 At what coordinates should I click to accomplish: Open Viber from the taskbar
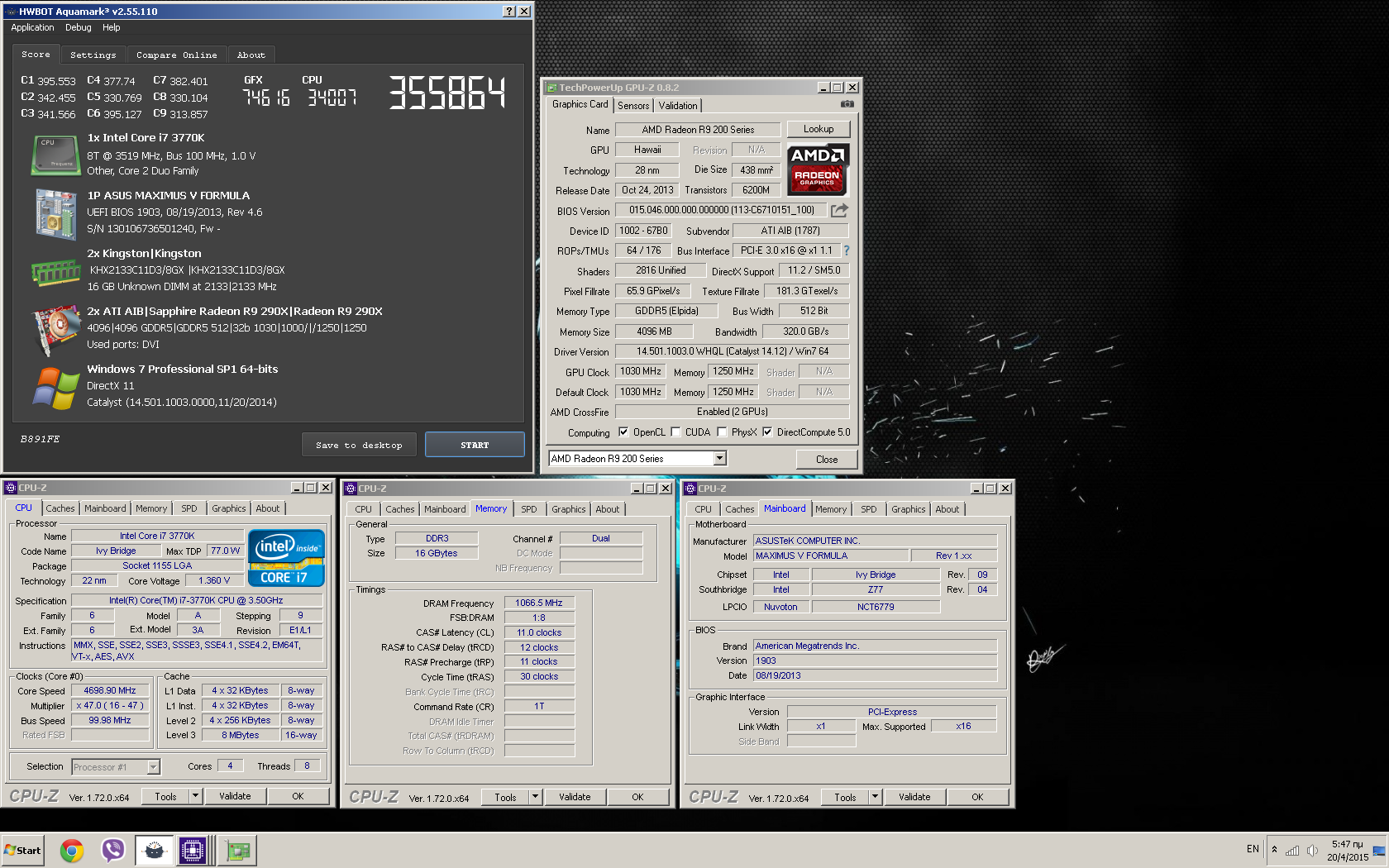113,850
